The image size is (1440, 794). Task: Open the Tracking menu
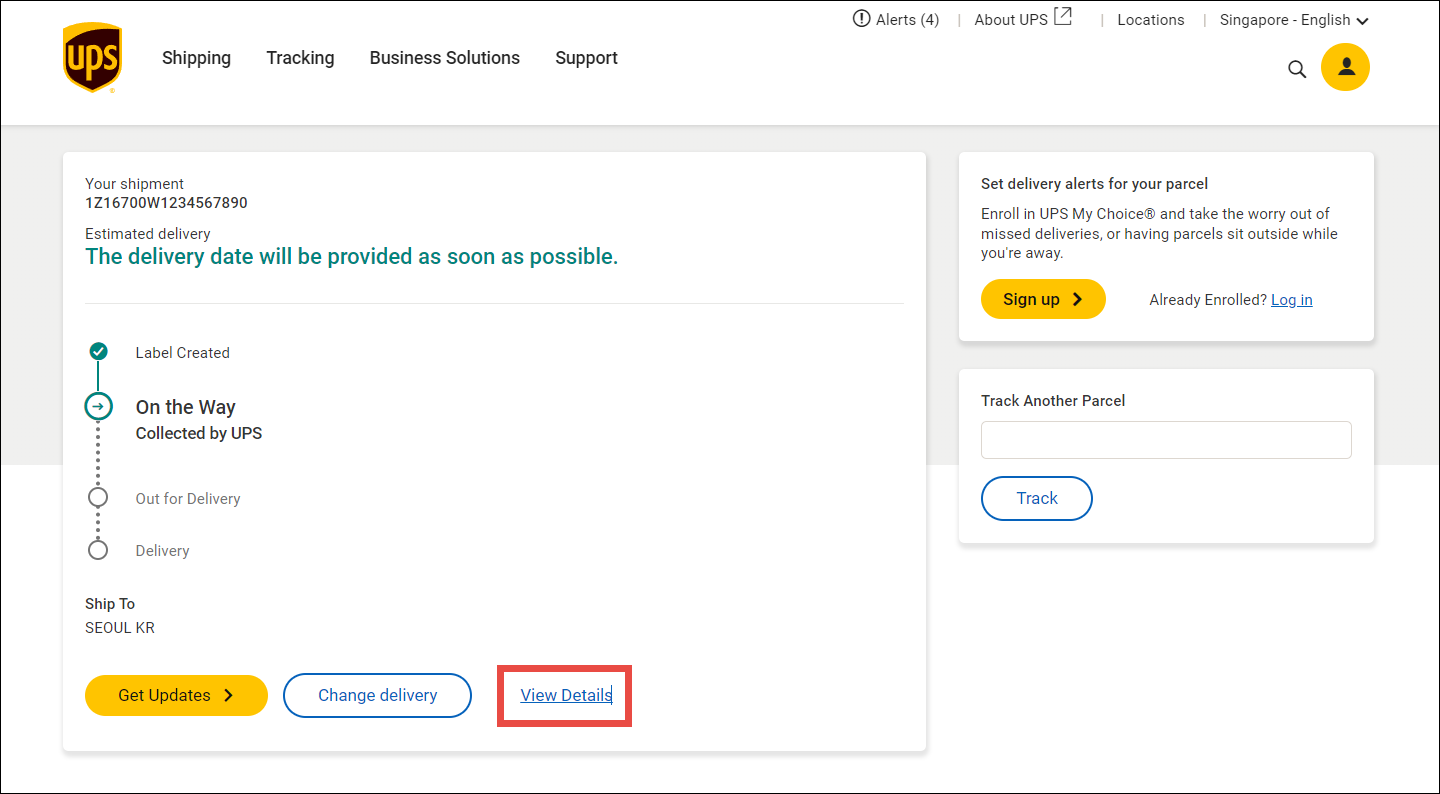(x=300, y=58)
